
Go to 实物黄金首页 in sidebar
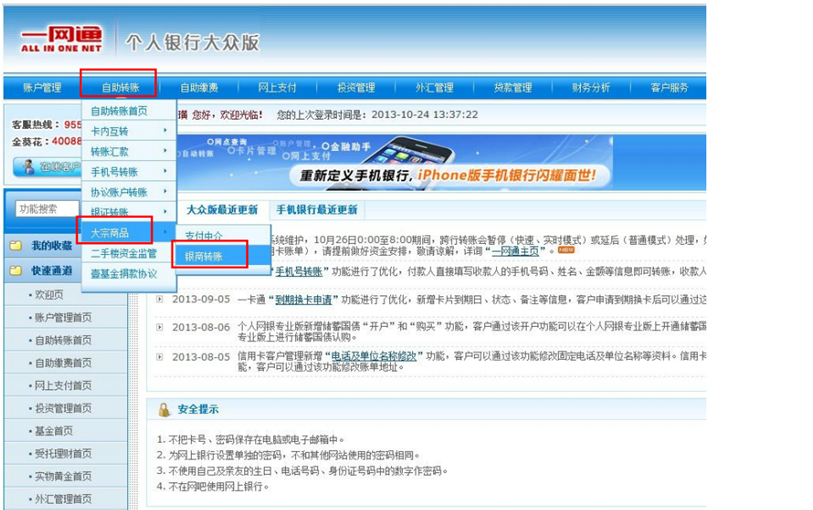63,476
